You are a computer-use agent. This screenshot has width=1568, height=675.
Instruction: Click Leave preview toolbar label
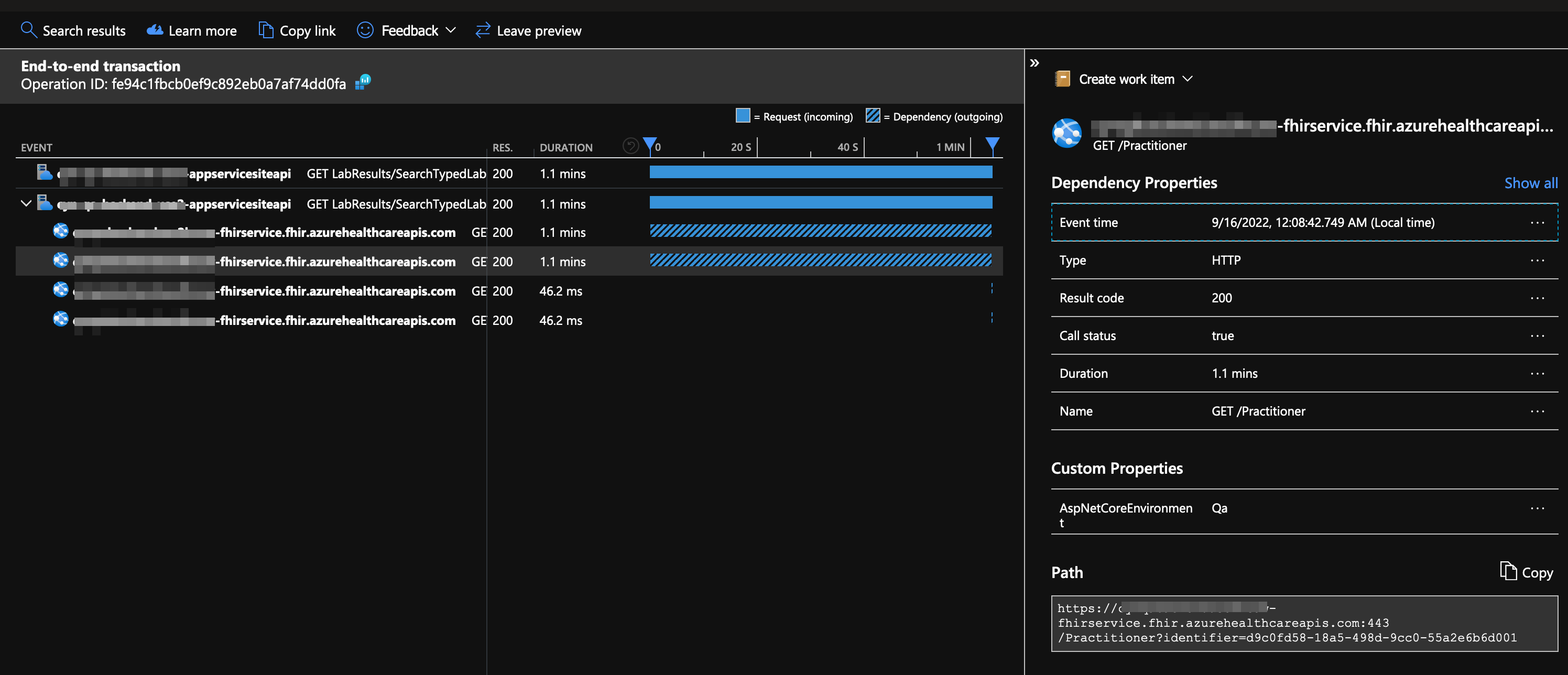[x=539, y=31]
